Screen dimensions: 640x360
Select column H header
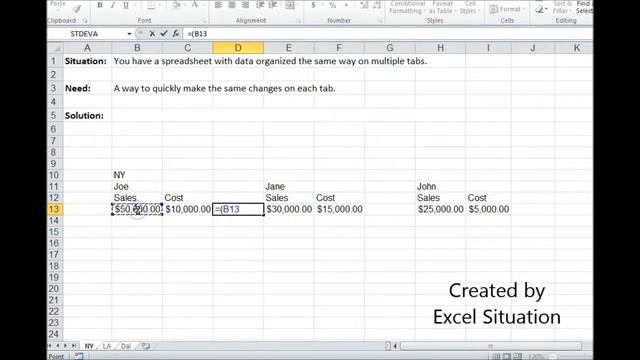pyautogui.click(x=440, y=48)
